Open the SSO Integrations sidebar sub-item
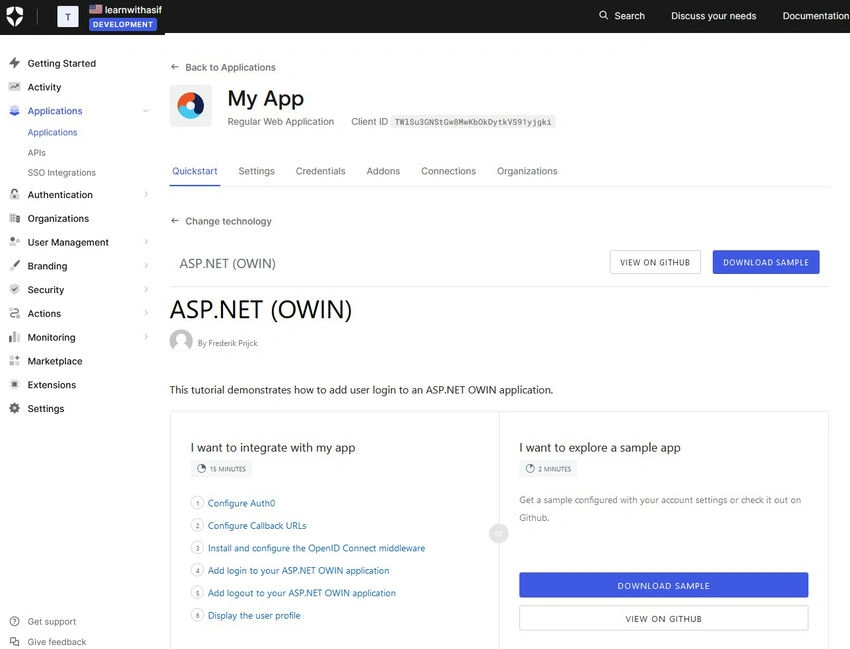Viewport: 850px width, 649px height. (x=62, y=172)
